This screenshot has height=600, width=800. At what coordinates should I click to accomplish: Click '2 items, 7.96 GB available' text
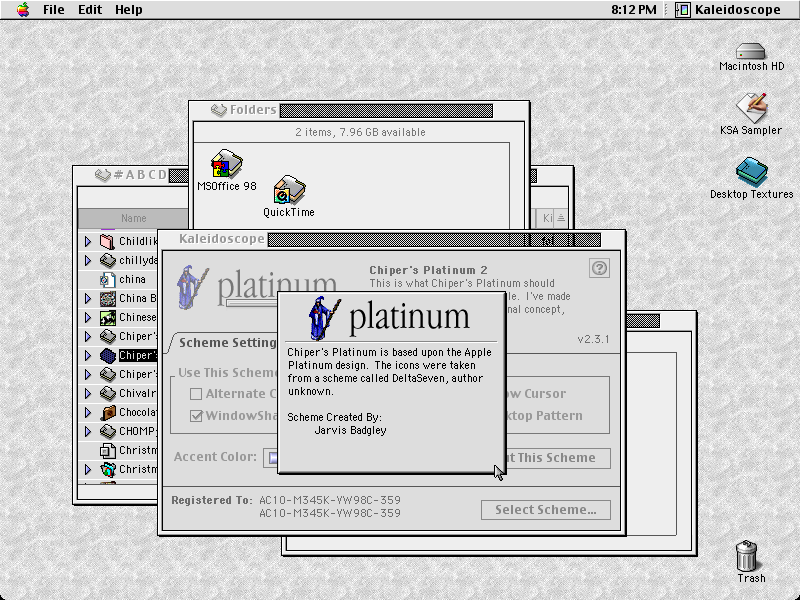(360, 132)
